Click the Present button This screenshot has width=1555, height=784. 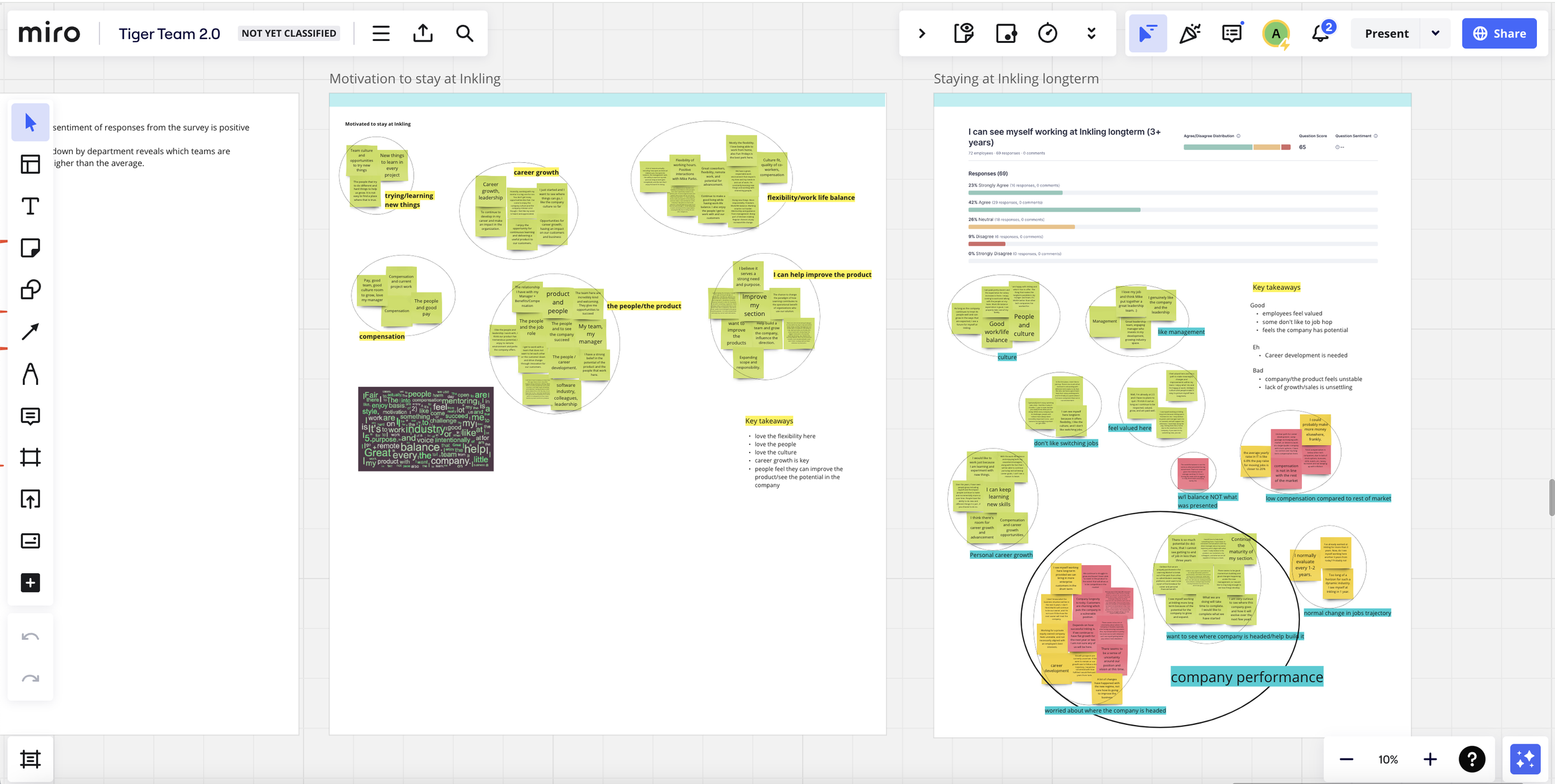point(1386,34)
